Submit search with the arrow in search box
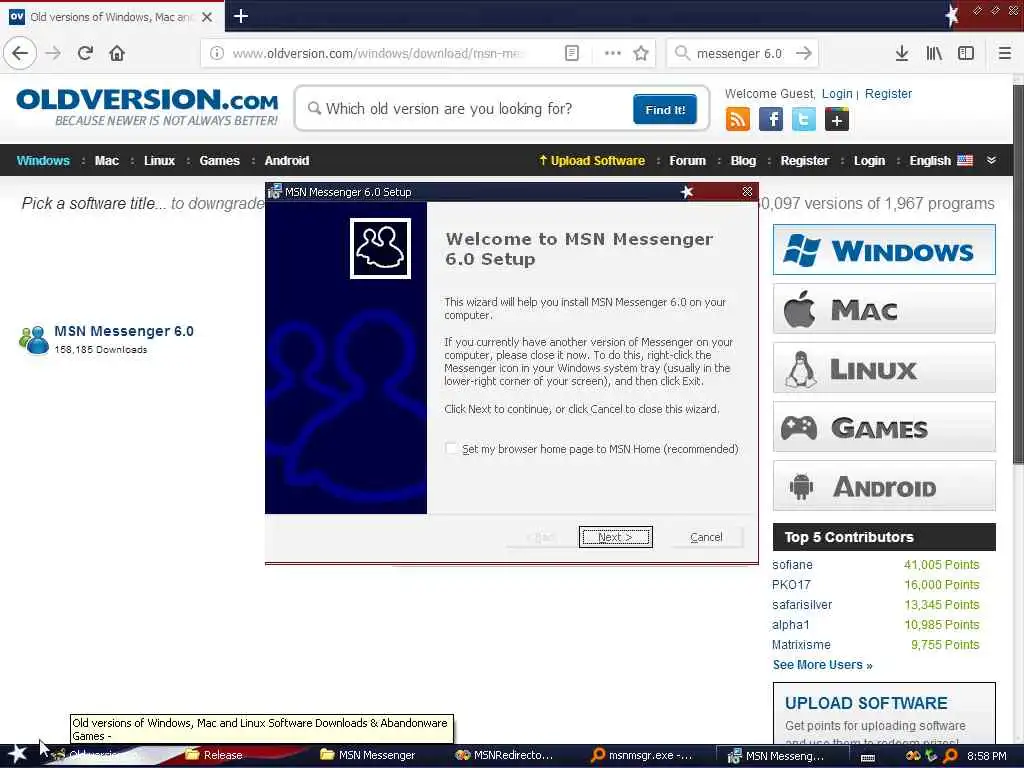 tap(803, 53)
